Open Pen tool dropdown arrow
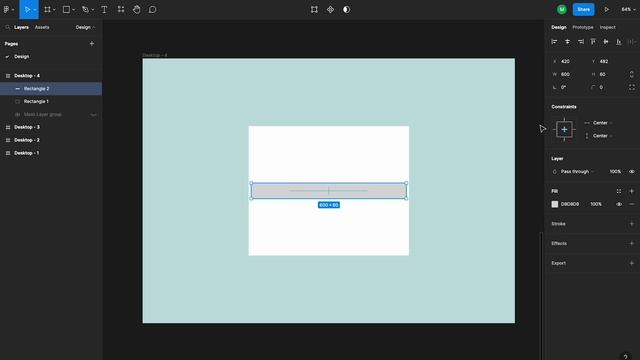The image size is (640, 360). [93, 10]
